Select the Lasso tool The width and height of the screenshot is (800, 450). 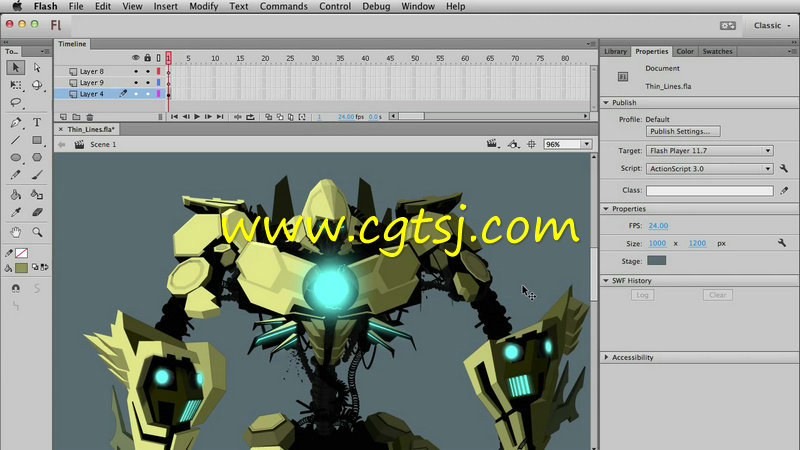click(x=16, y=103)
